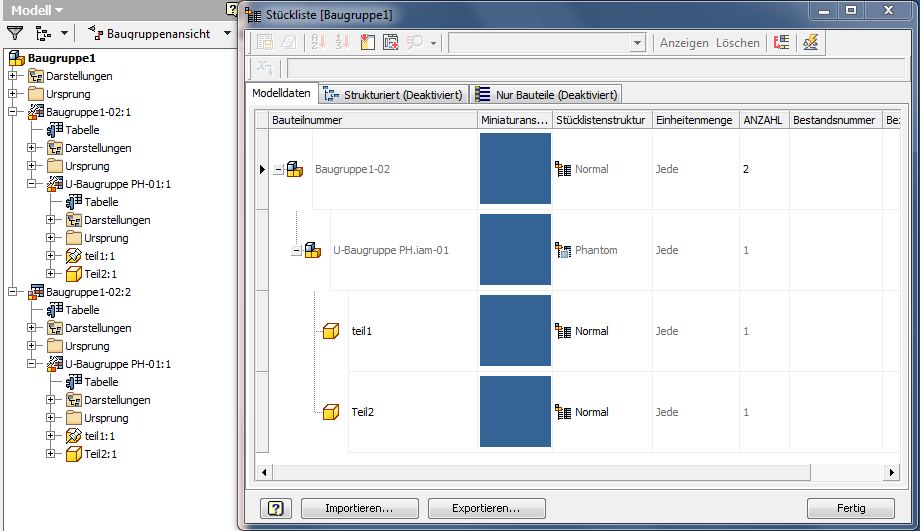This screenshot has height=531, width=920.
Task: Click the Bestandsnummer column header
Action: point(835,120)
